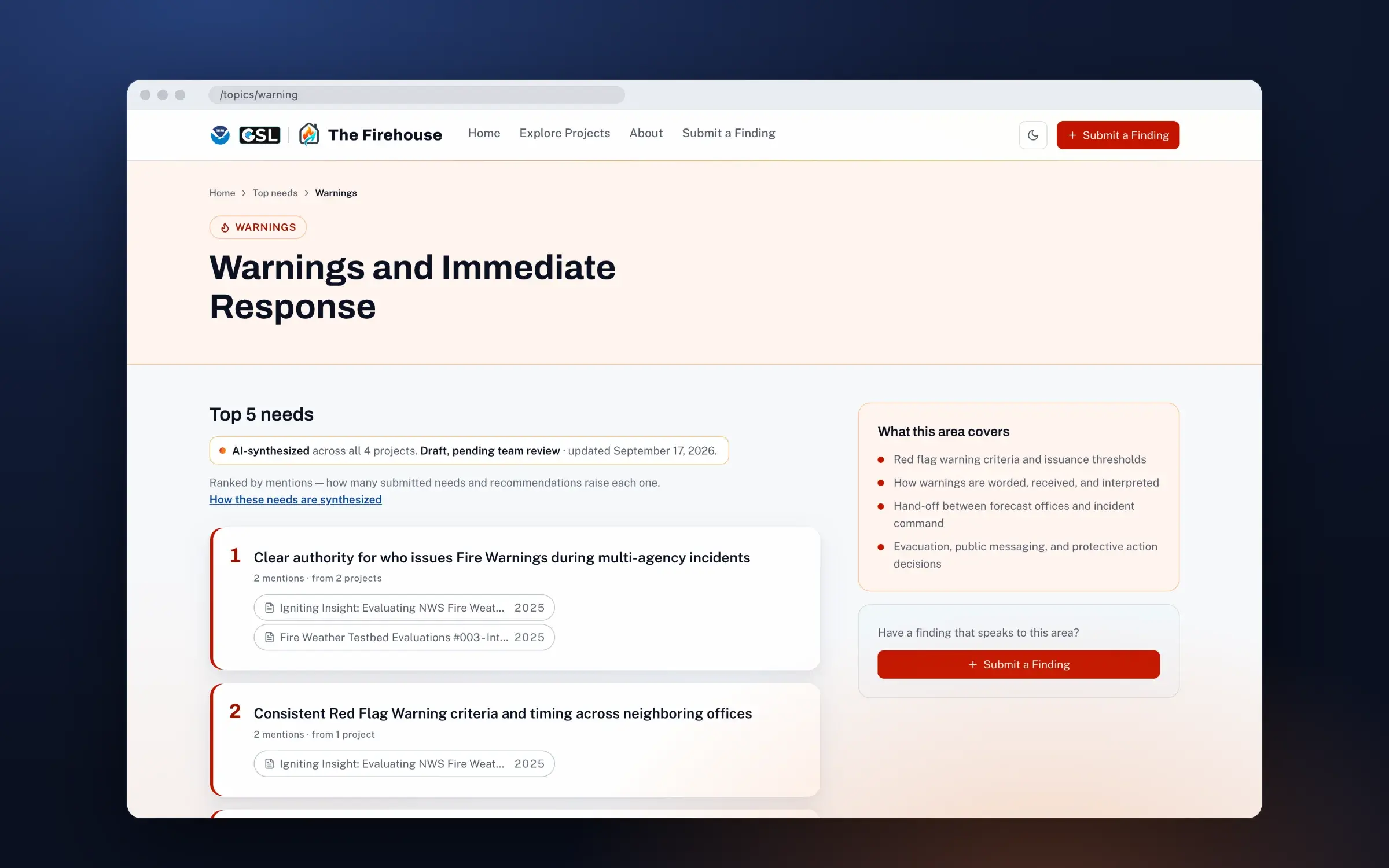Go to Top needs in the breadcrumb
The image size is (1389, 868).
point(275,193)
